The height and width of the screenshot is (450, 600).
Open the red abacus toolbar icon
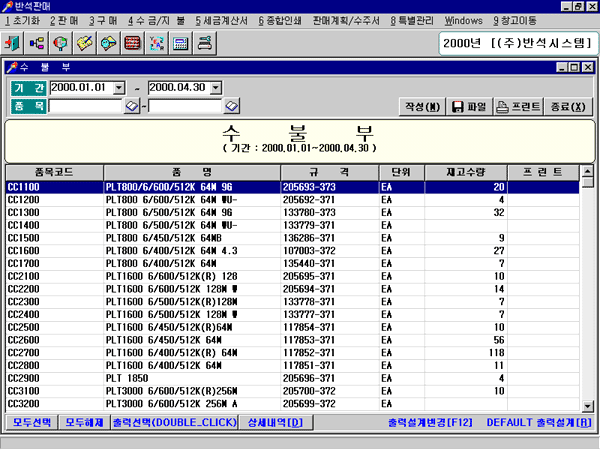click(132, 43)
